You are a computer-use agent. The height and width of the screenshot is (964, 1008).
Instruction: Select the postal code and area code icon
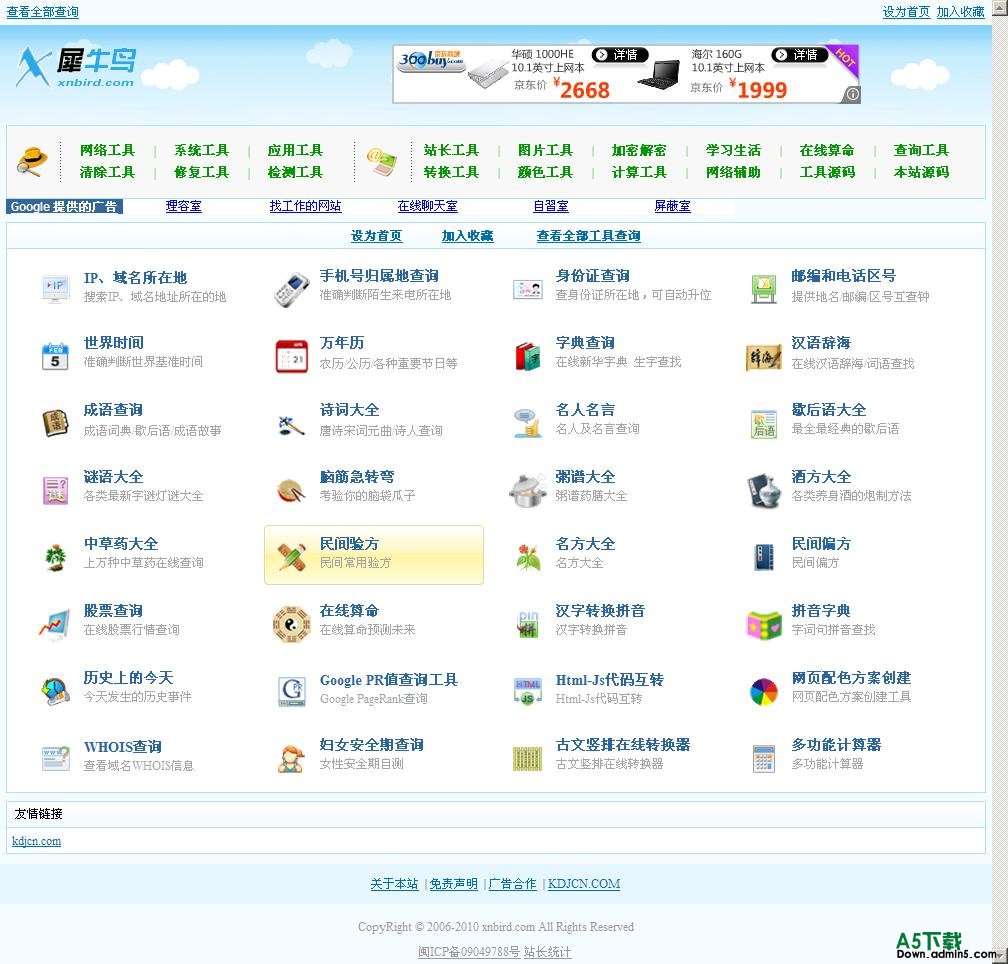(x=764, y=289)
